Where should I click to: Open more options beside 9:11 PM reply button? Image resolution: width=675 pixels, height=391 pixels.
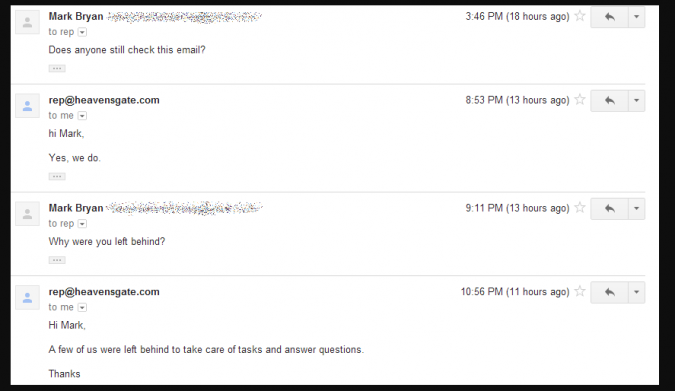[x=637, y=209]
